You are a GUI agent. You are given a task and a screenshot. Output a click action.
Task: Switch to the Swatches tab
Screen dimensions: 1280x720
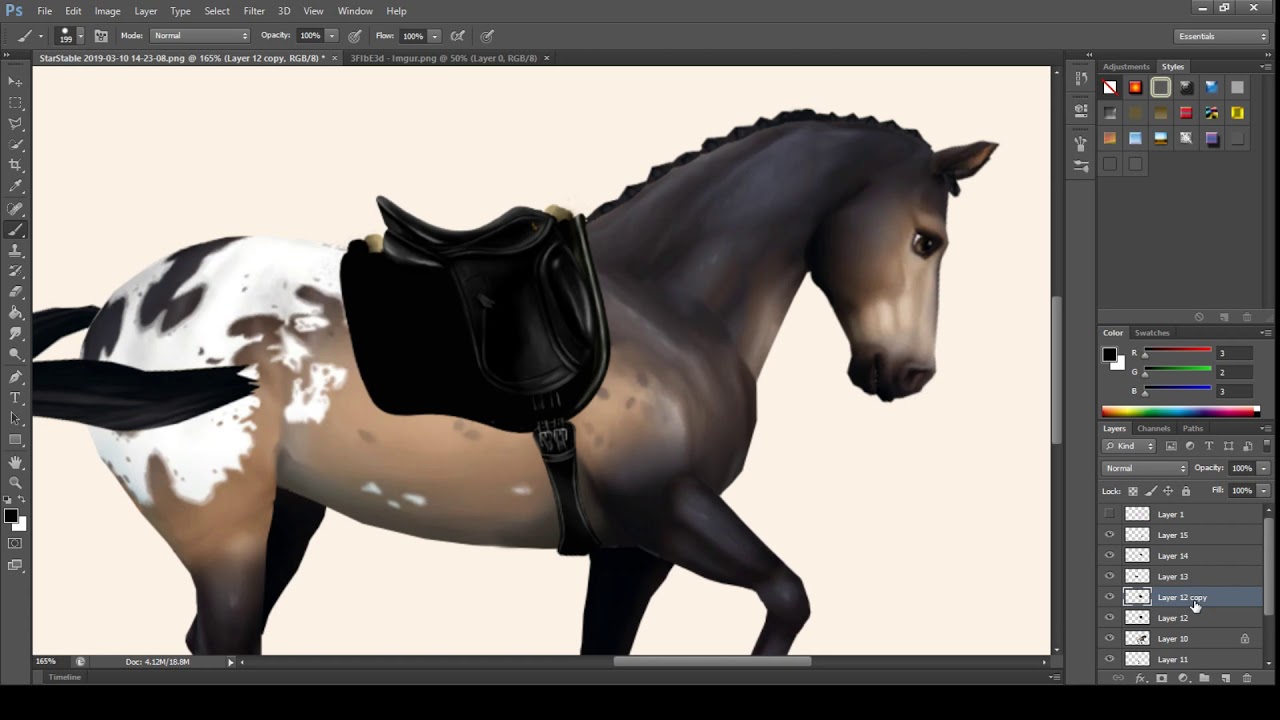pyautogui.click(x=1152, y=333)
